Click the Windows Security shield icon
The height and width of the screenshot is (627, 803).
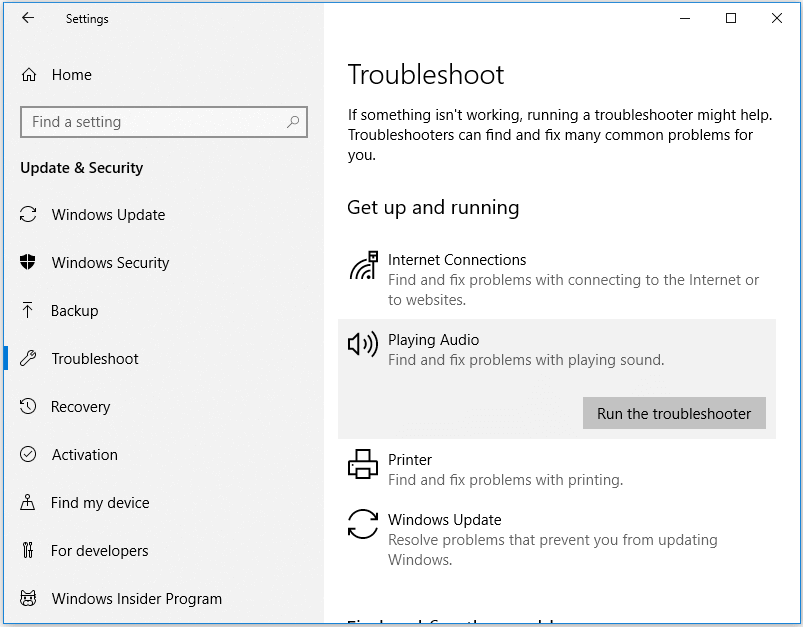point(30,263)
